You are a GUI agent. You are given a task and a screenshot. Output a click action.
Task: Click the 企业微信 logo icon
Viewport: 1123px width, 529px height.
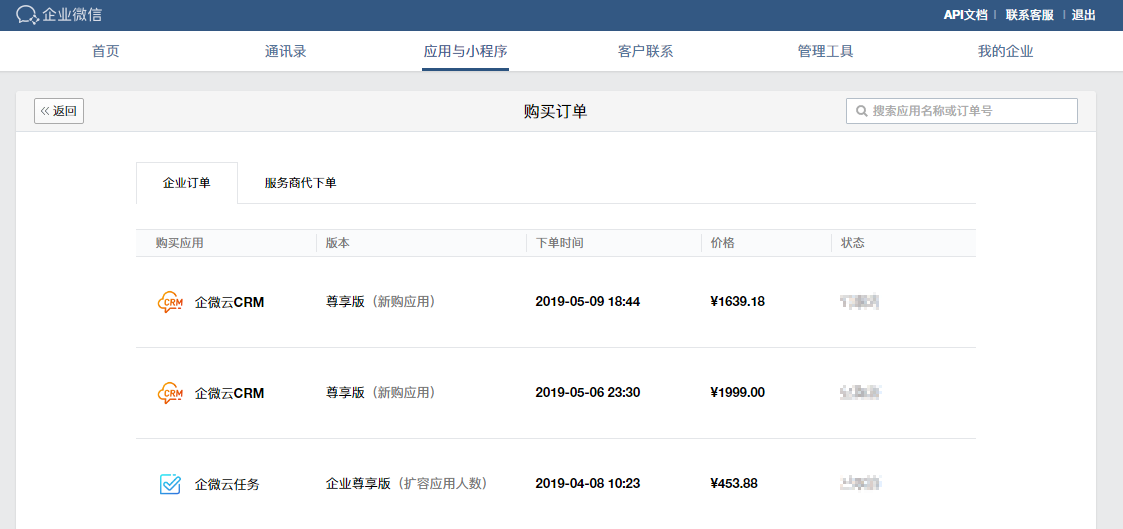[x=27, y=15]
